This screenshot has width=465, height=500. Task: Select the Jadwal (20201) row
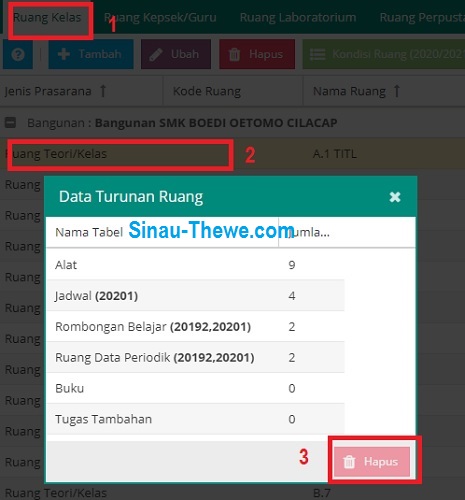(x=195, y=296)
